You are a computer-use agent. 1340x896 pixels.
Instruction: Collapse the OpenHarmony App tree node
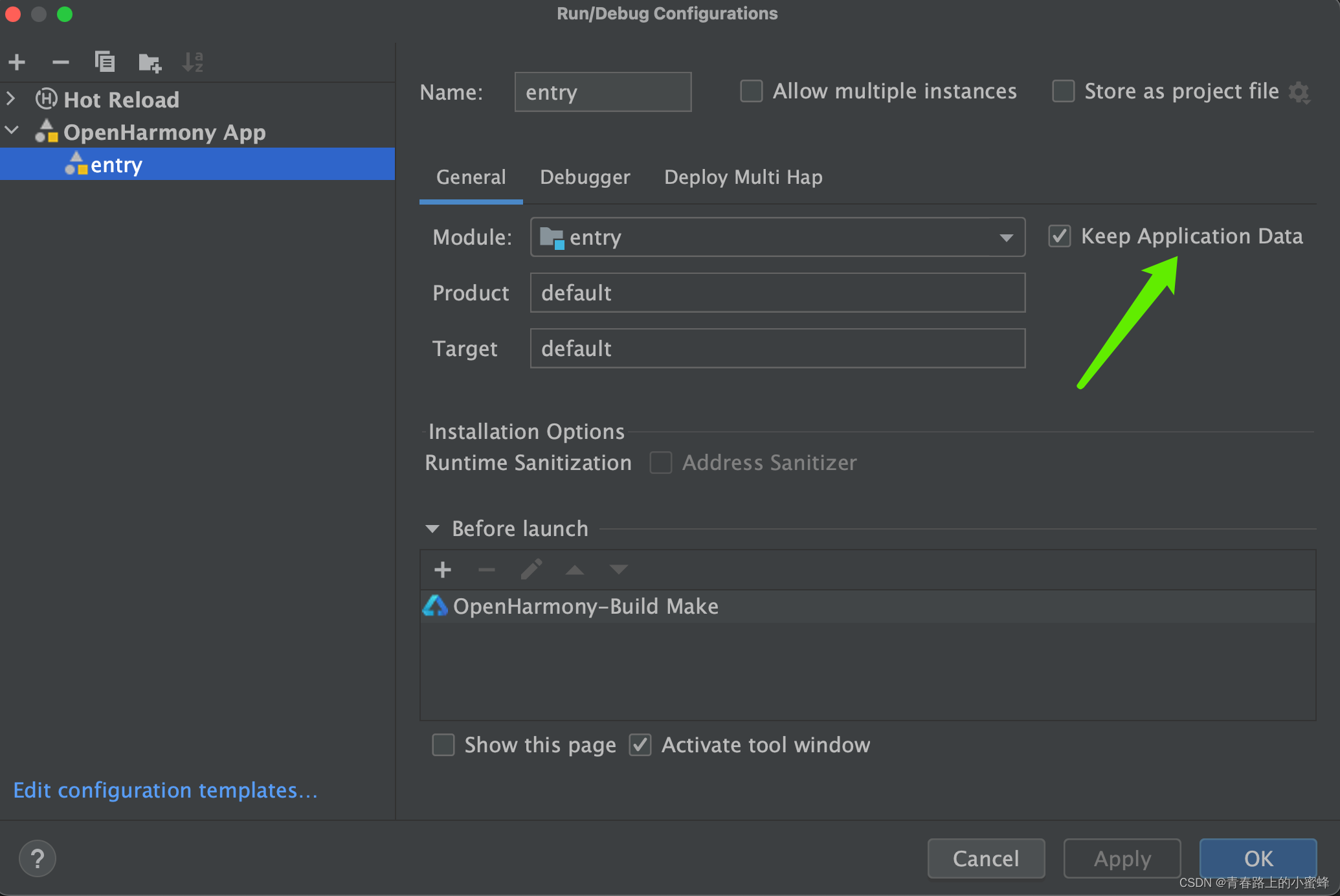coord(12,131)
